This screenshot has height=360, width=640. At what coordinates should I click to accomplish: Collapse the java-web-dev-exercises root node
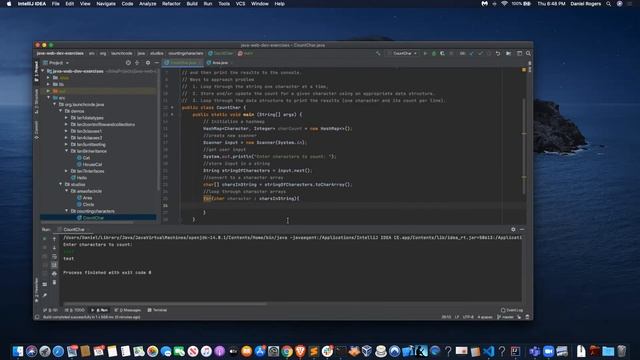pos(43,71)
